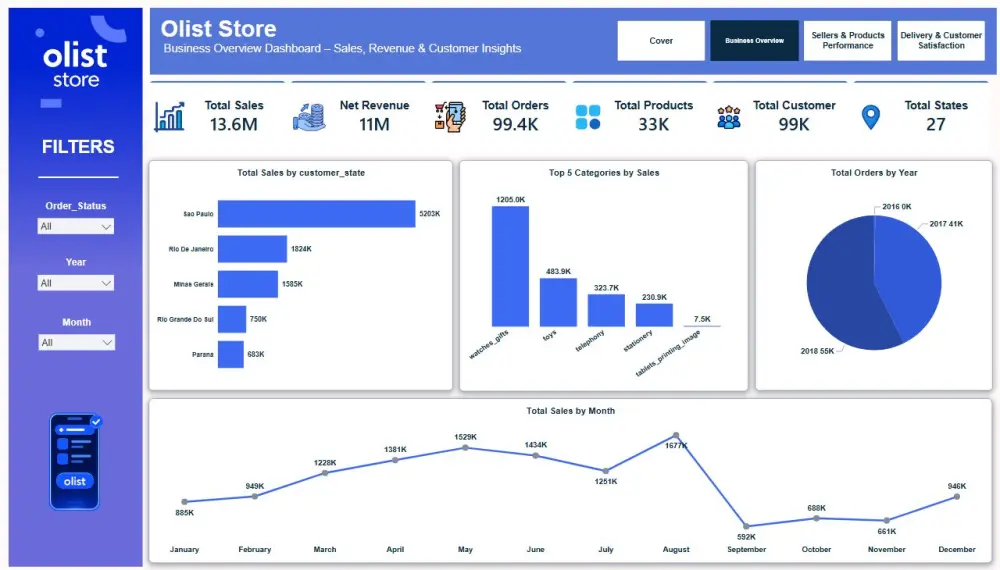Click the August peak data point
This screenshot has width=1000, height=570.
[x=676, y=435]
